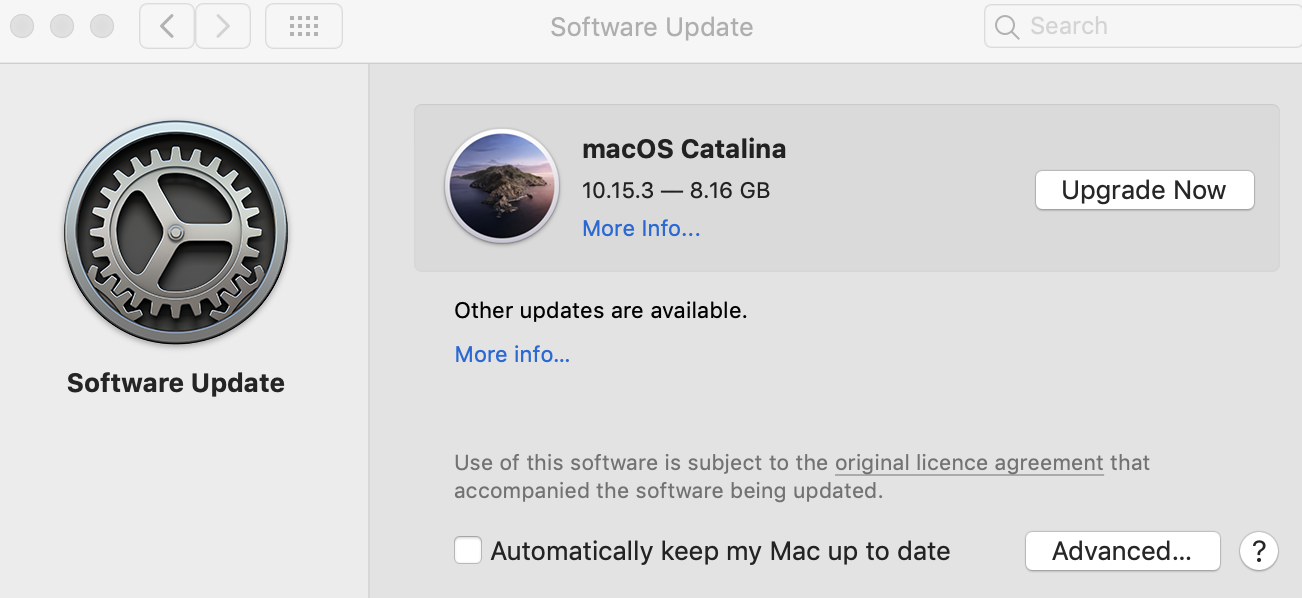Image resolution: width=1302 pixels, height=598 pixels.
Task: Open help with the question mark button
Action: pyautogui.click(x=1259, y=551)
